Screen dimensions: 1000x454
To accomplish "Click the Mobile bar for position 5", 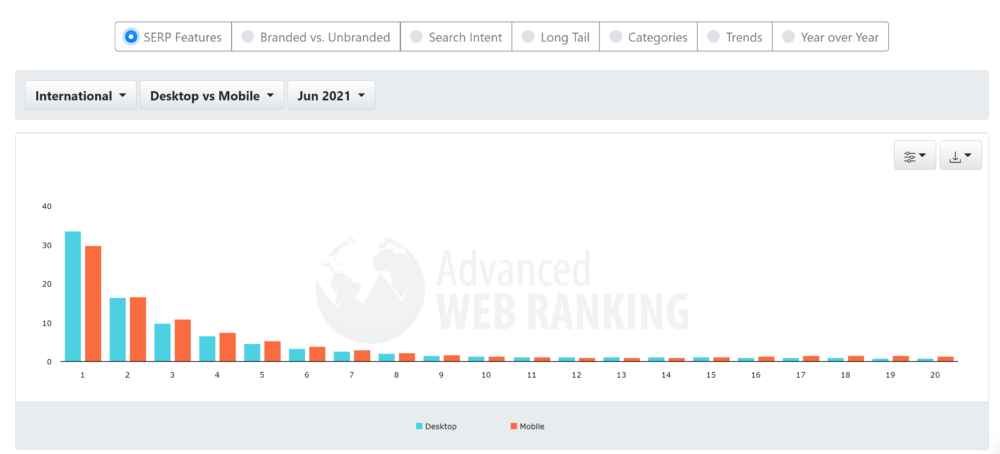I will pyautogui.click(x=272, y=351).
